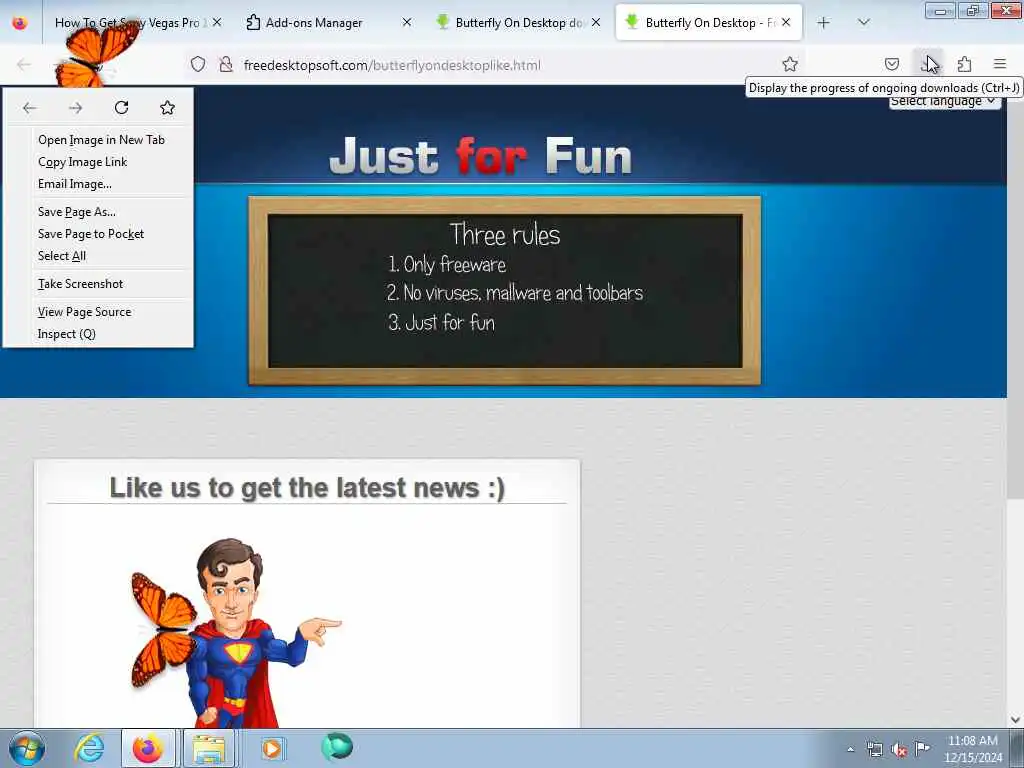Select Inspect (Q) menu entry
Viewport: 1024px width, 768px height.
point(67,334)
